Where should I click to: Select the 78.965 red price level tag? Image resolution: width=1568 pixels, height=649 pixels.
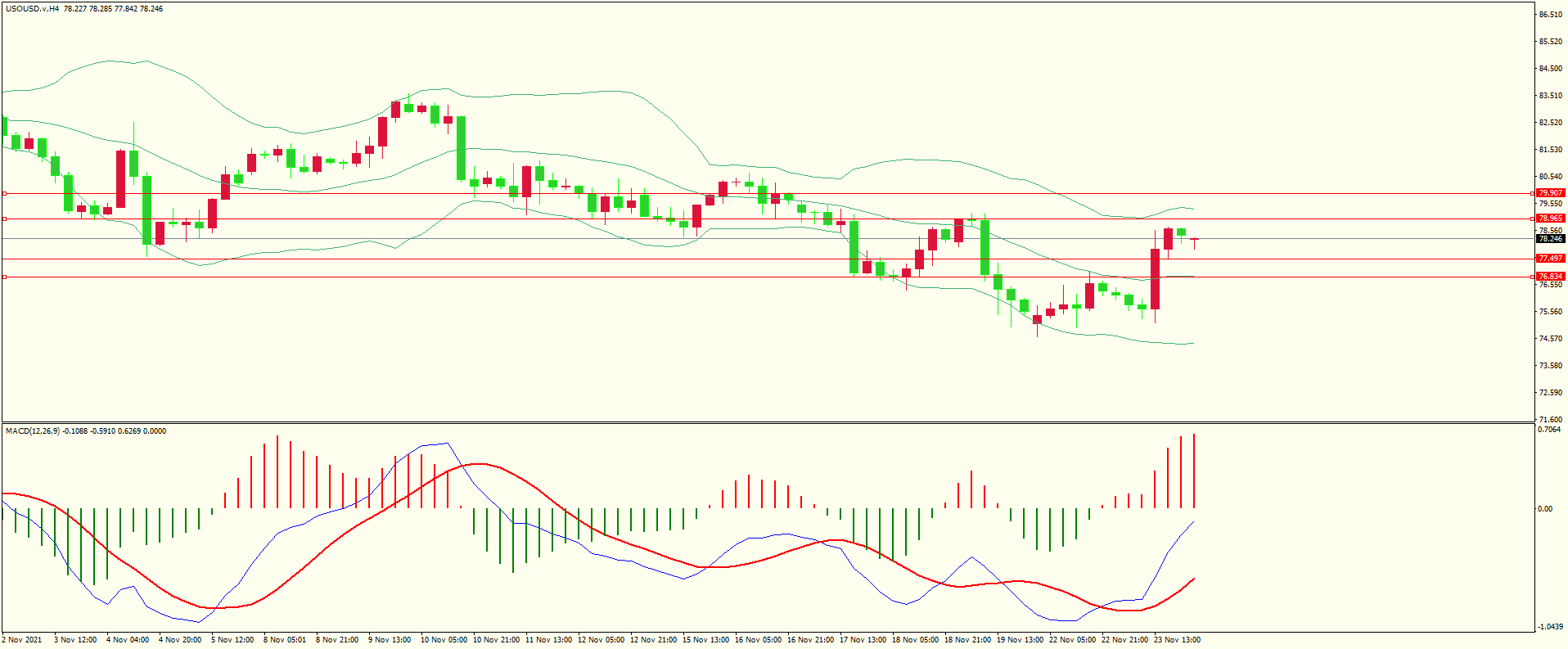coord(1550,219)
